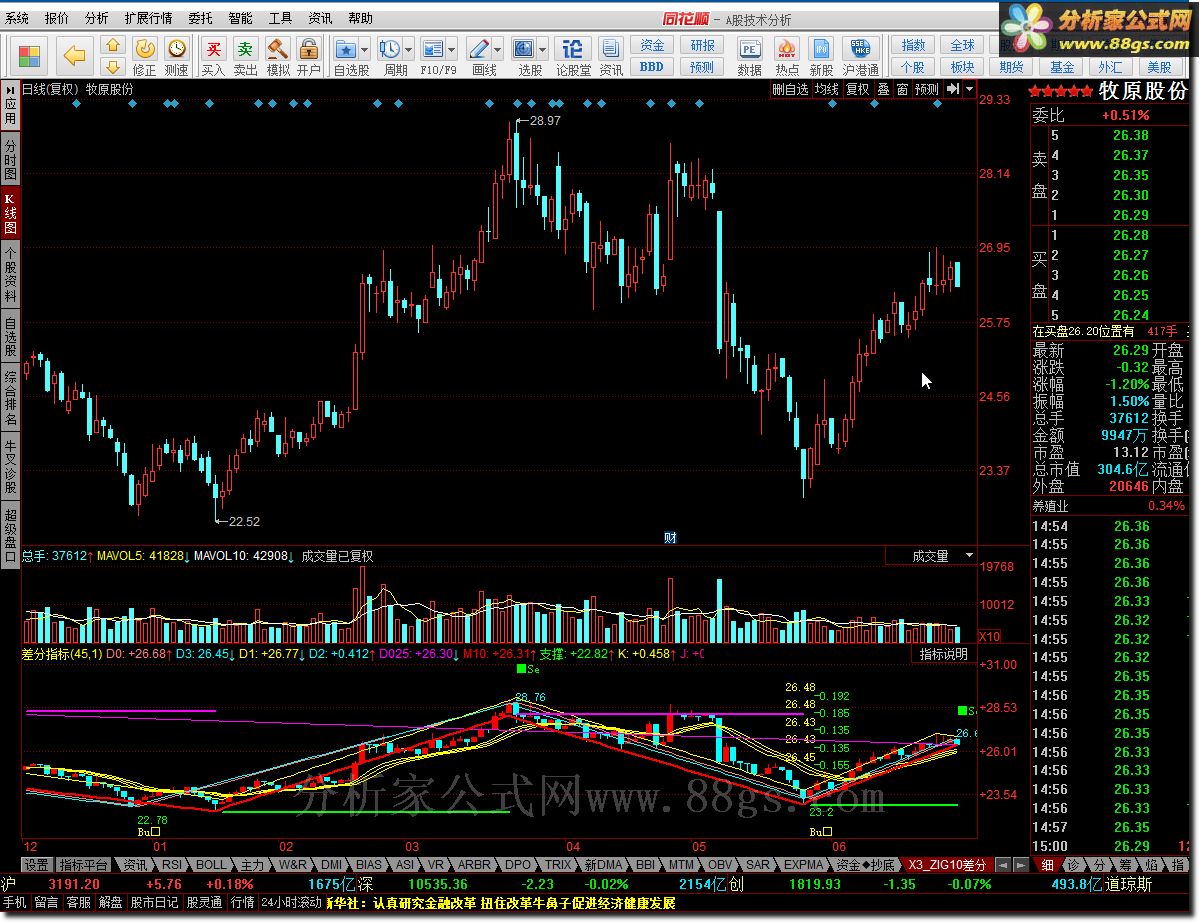
Task: Toggle 均线 moving averages display
Action: coord(826,89)
